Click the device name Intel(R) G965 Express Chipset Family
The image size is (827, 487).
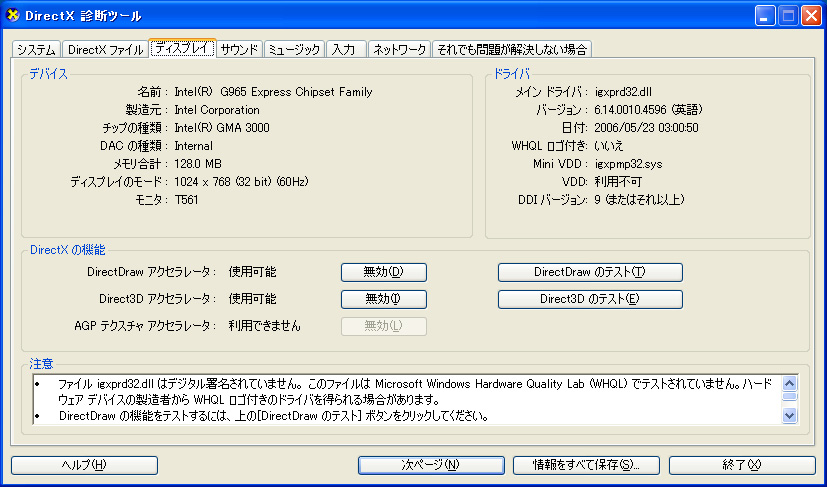point(273,92)
